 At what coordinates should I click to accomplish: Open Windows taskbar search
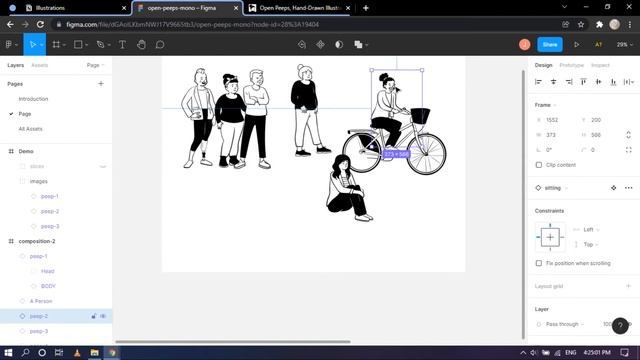coord(25,352)
